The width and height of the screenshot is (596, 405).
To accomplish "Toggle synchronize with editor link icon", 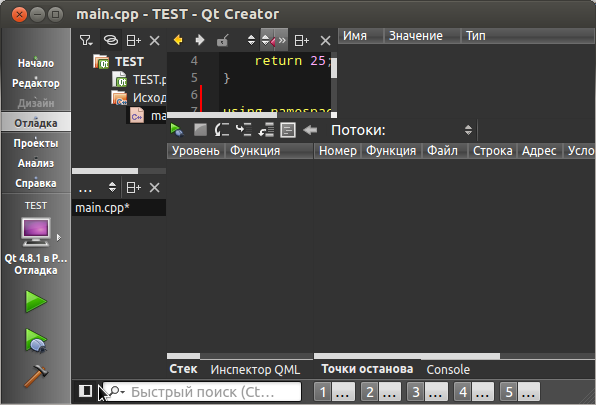I will pyautogui.click(x=111, y=40).
